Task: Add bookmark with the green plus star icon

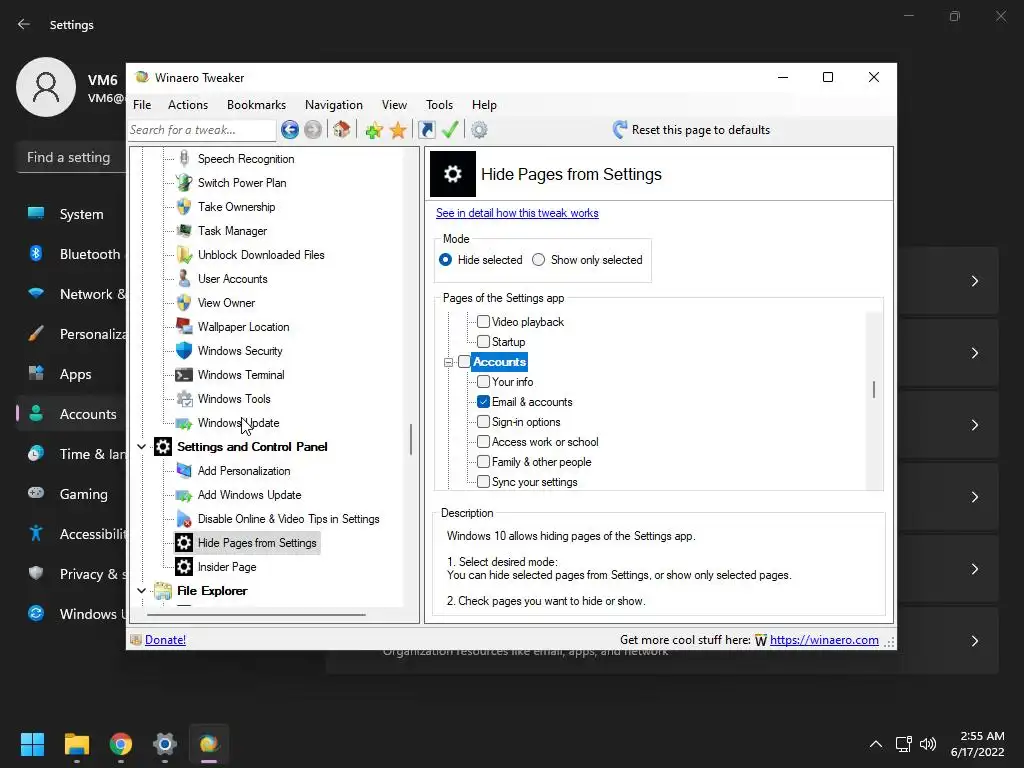Action: point(374,130)
